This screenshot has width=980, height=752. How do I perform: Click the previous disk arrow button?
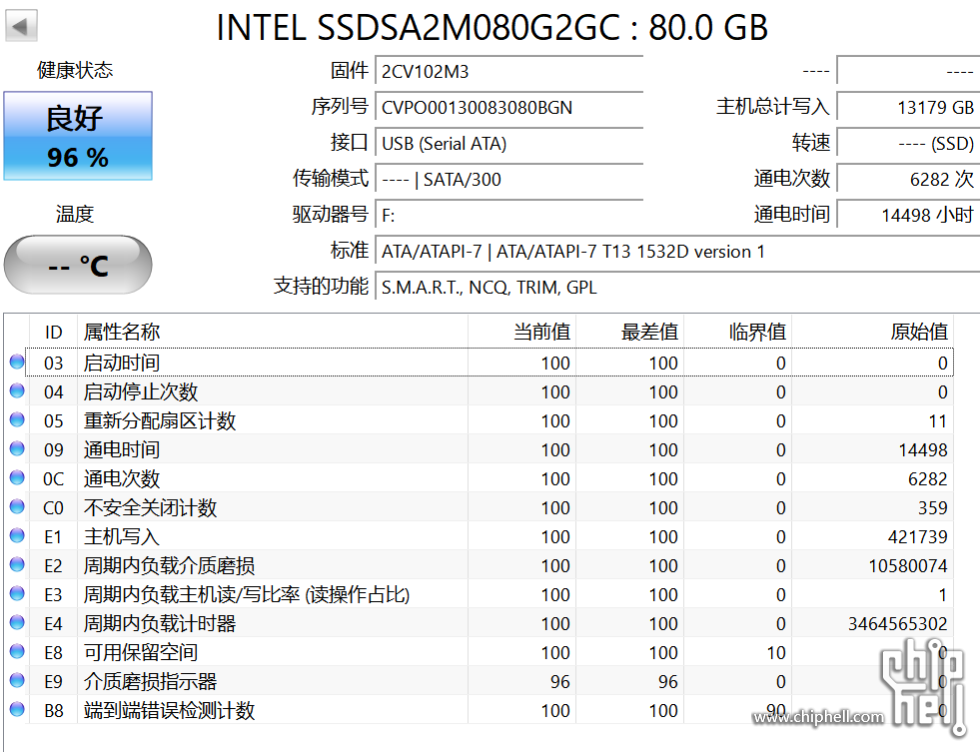coord(21,26)
